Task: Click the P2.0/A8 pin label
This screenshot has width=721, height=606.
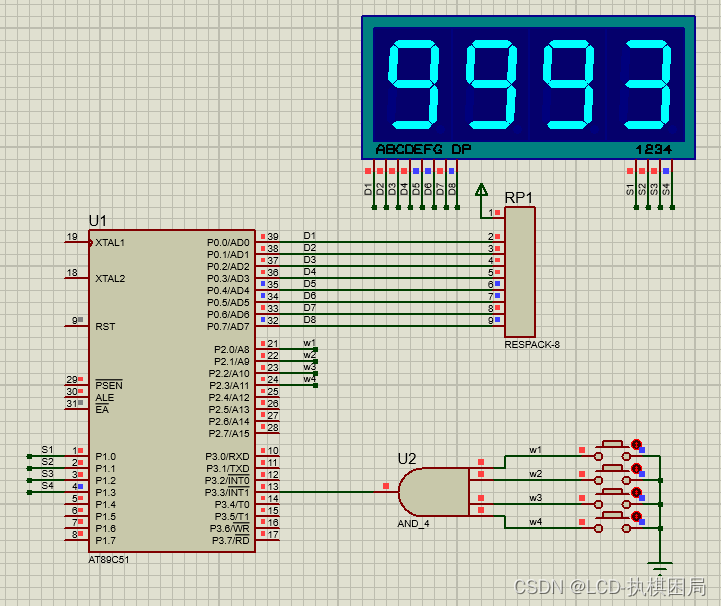Action: (x=232, y=349)
